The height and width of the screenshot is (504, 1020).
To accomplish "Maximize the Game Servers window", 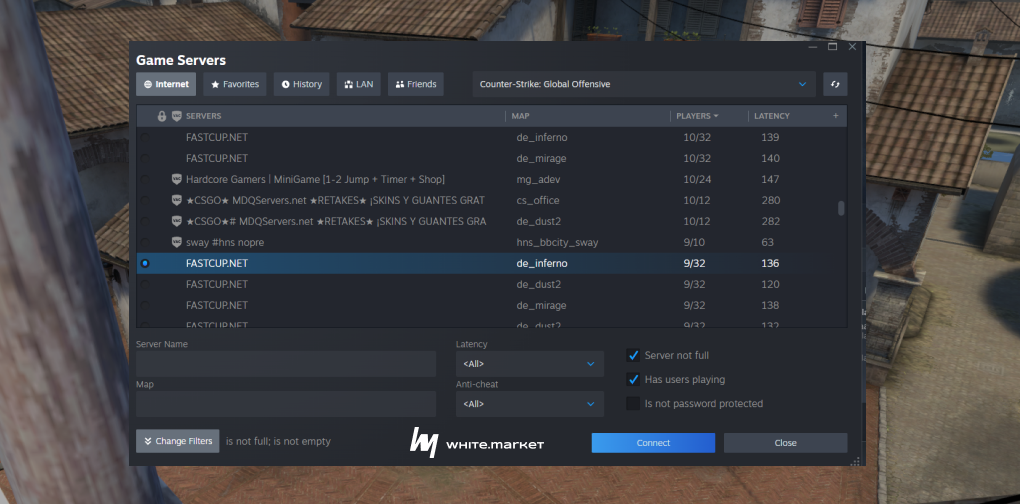I will (832, 47).
